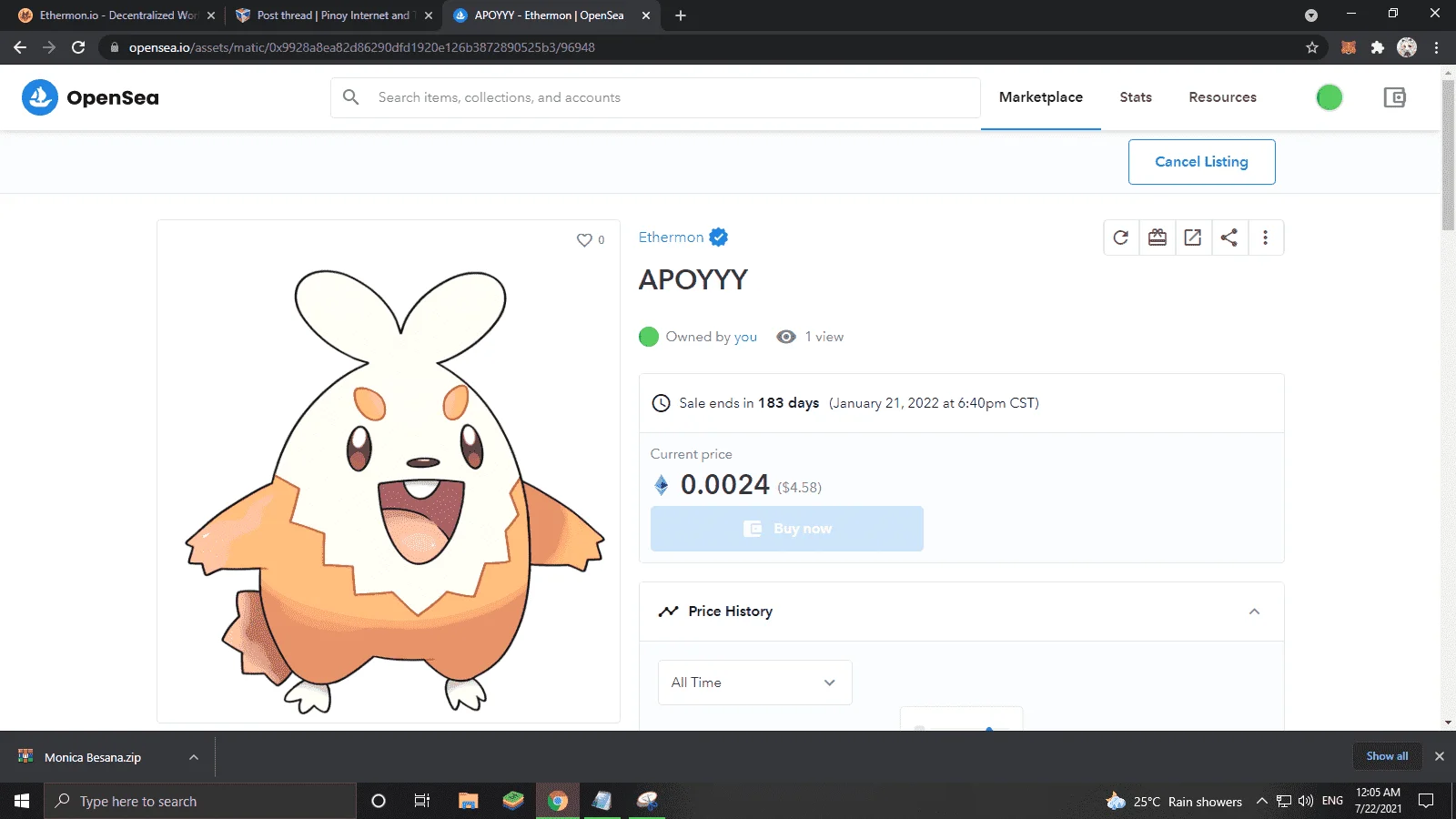Click the Windows taskbar search box

[200, 801]
